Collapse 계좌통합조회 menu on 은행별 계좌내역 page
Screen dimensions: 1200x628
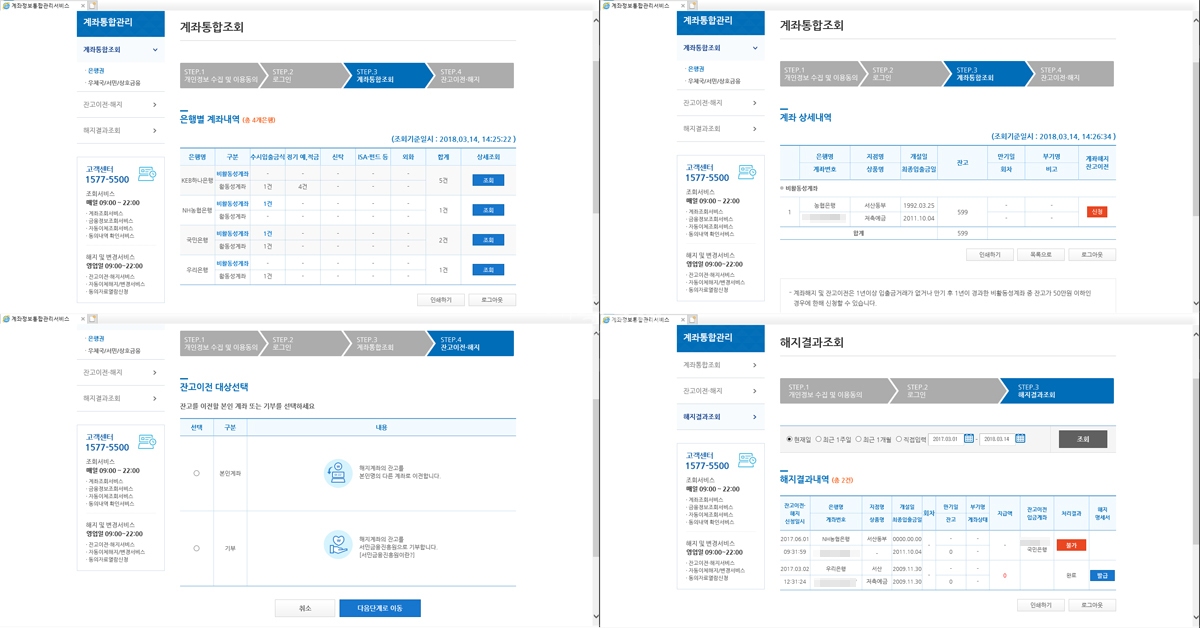(155, 49)
